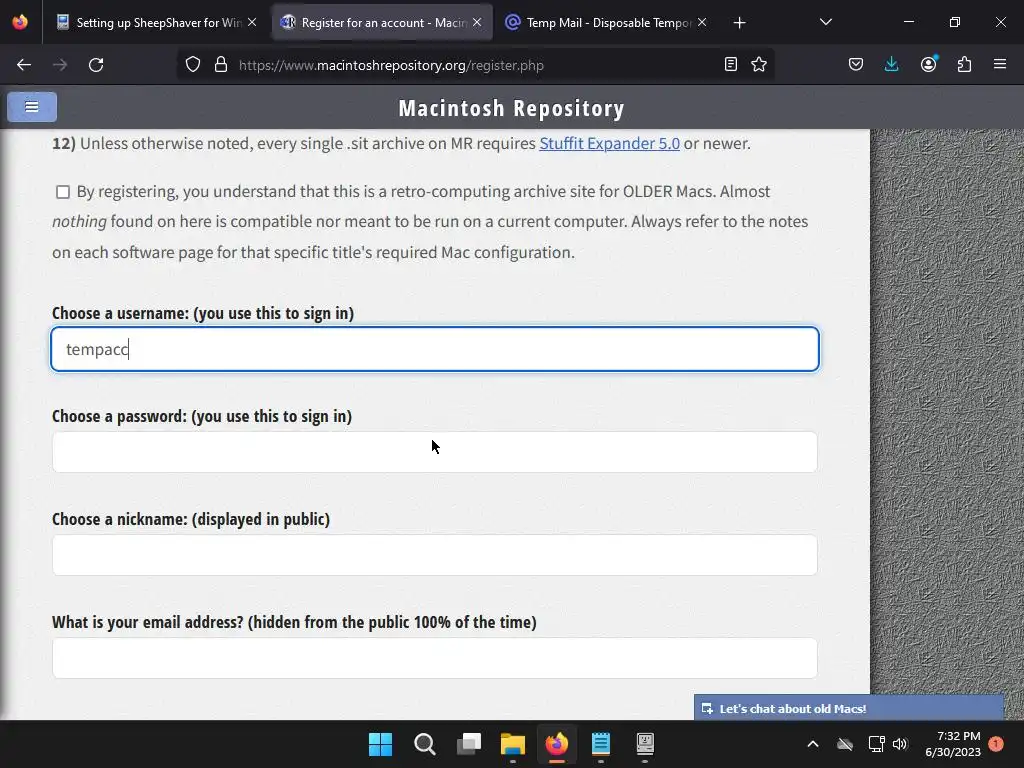The image size is (1024, 768).
Task: Open the Firefox account menu
Action: tap(929, 64)
